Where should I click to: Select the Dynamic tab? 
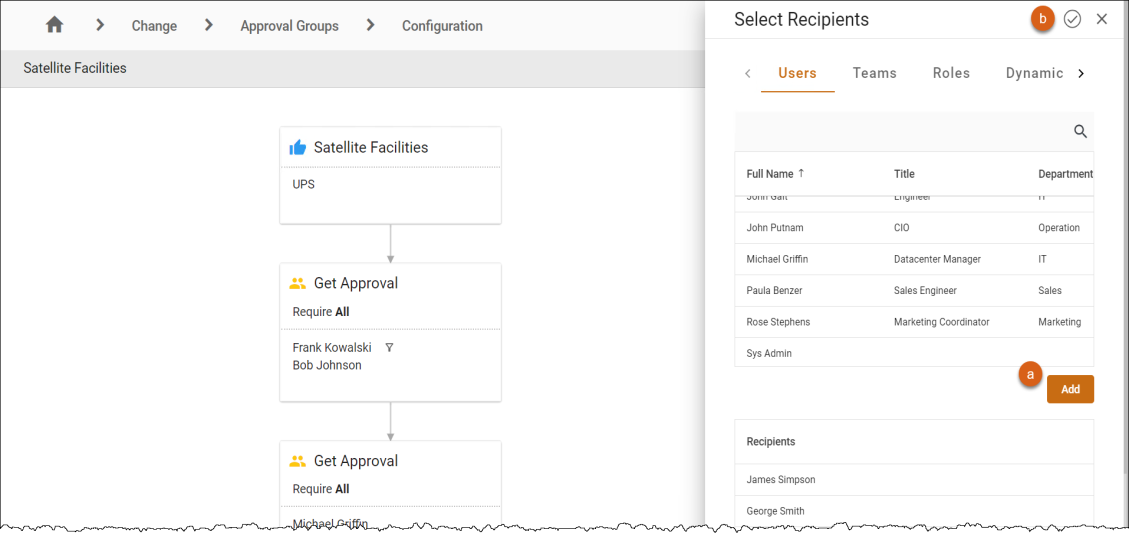pos(1034,73)
